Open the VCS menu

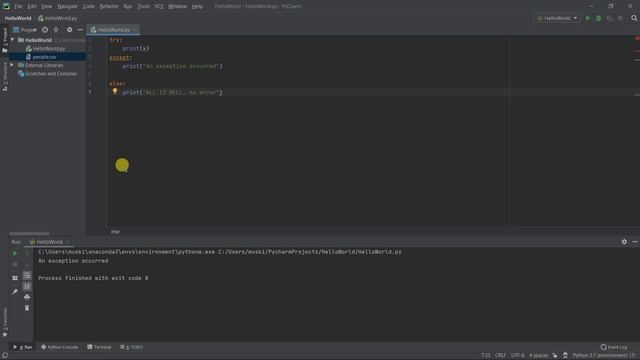click(159, 7)
